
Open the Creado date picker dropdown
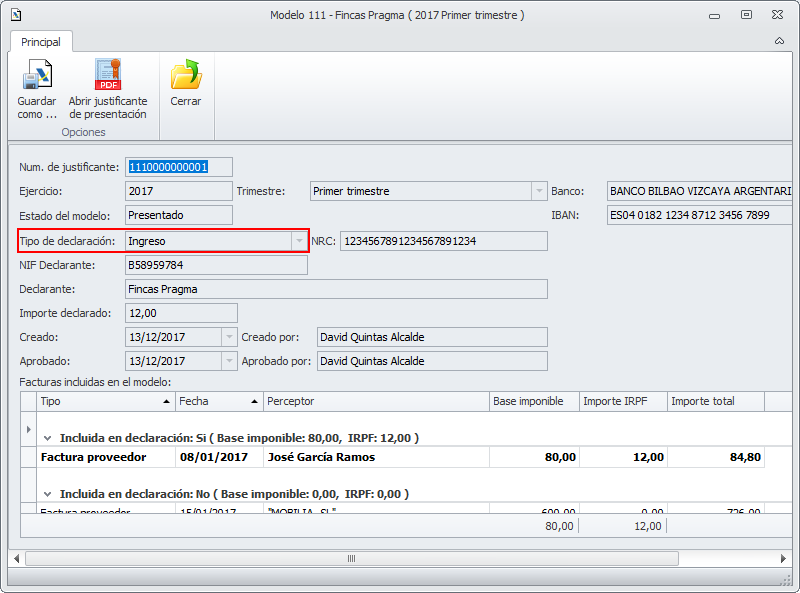tap(229, 337)
